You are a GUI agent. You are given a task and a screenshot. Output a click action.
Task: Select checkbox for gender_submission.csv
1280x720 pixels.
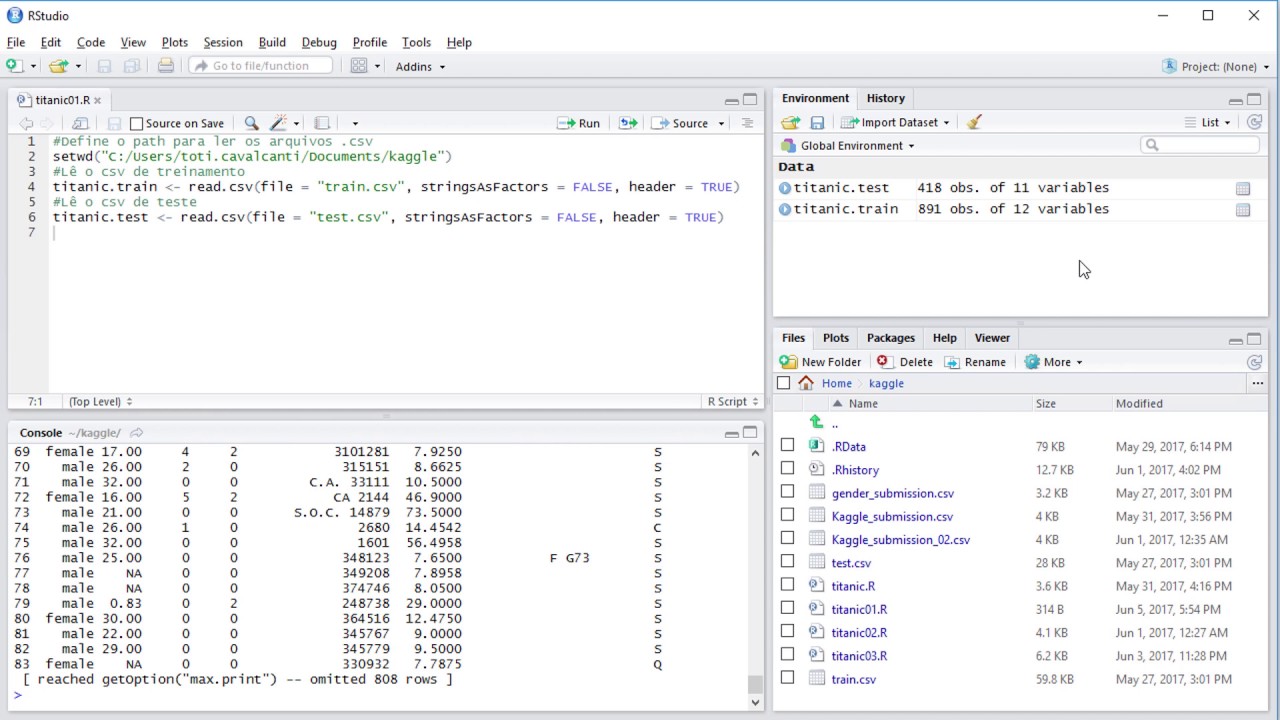click(x=788, y=491)
